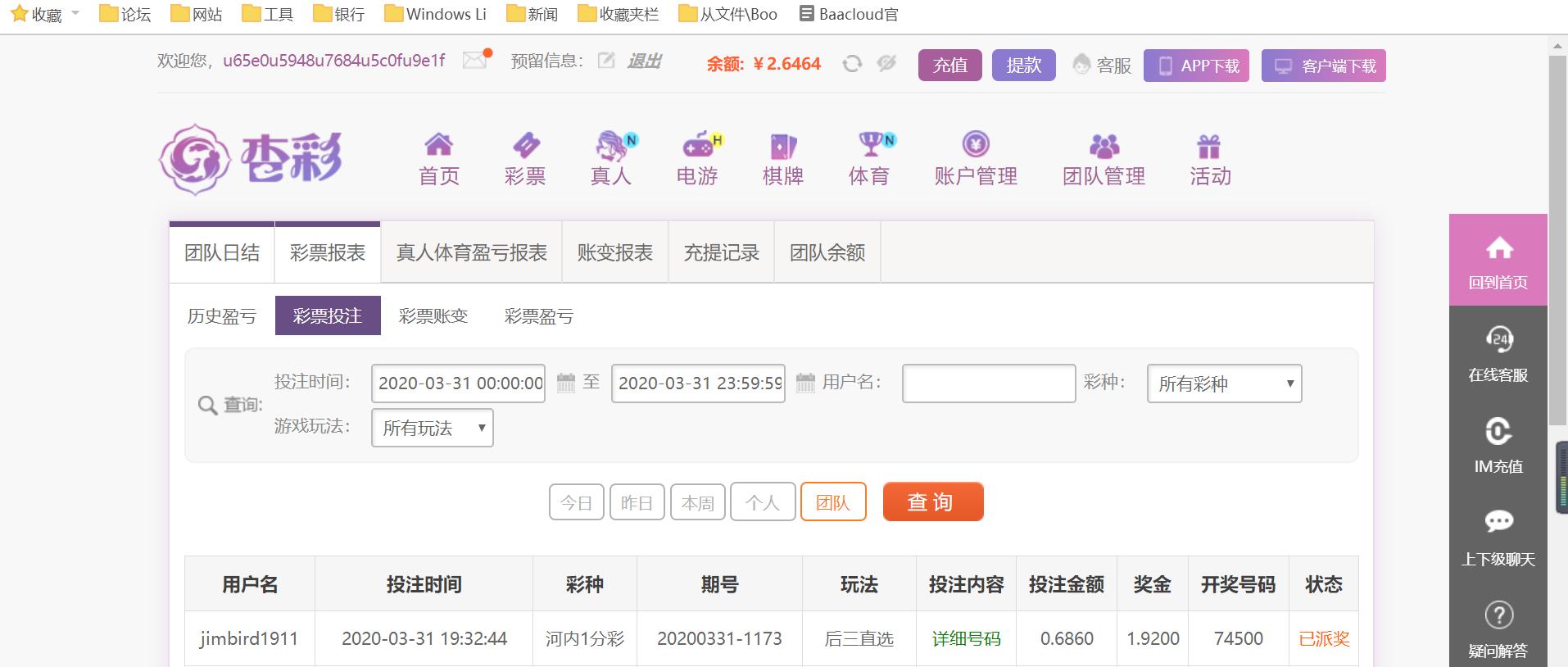Switch to 彩票报表 tab
Viewport: 1568px width, 667px height.
point(328,252)
